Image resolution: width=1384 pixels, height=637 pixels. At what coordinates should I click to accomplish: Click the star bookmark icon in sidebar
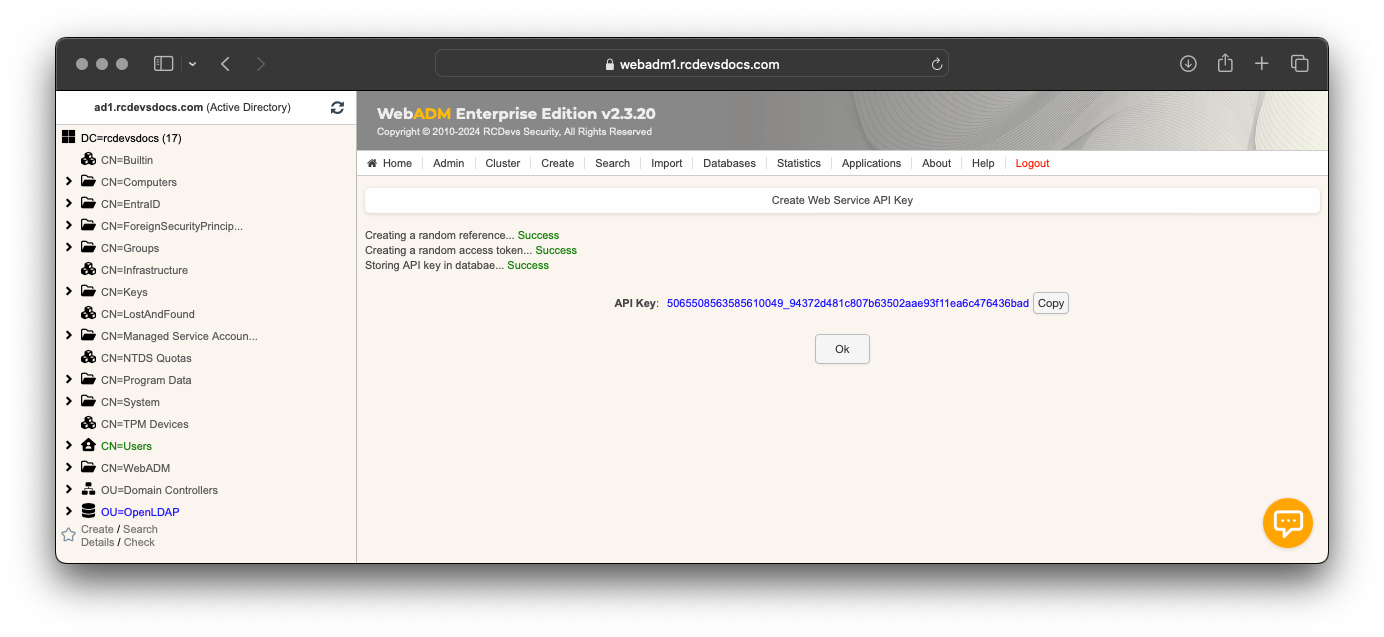68,535
